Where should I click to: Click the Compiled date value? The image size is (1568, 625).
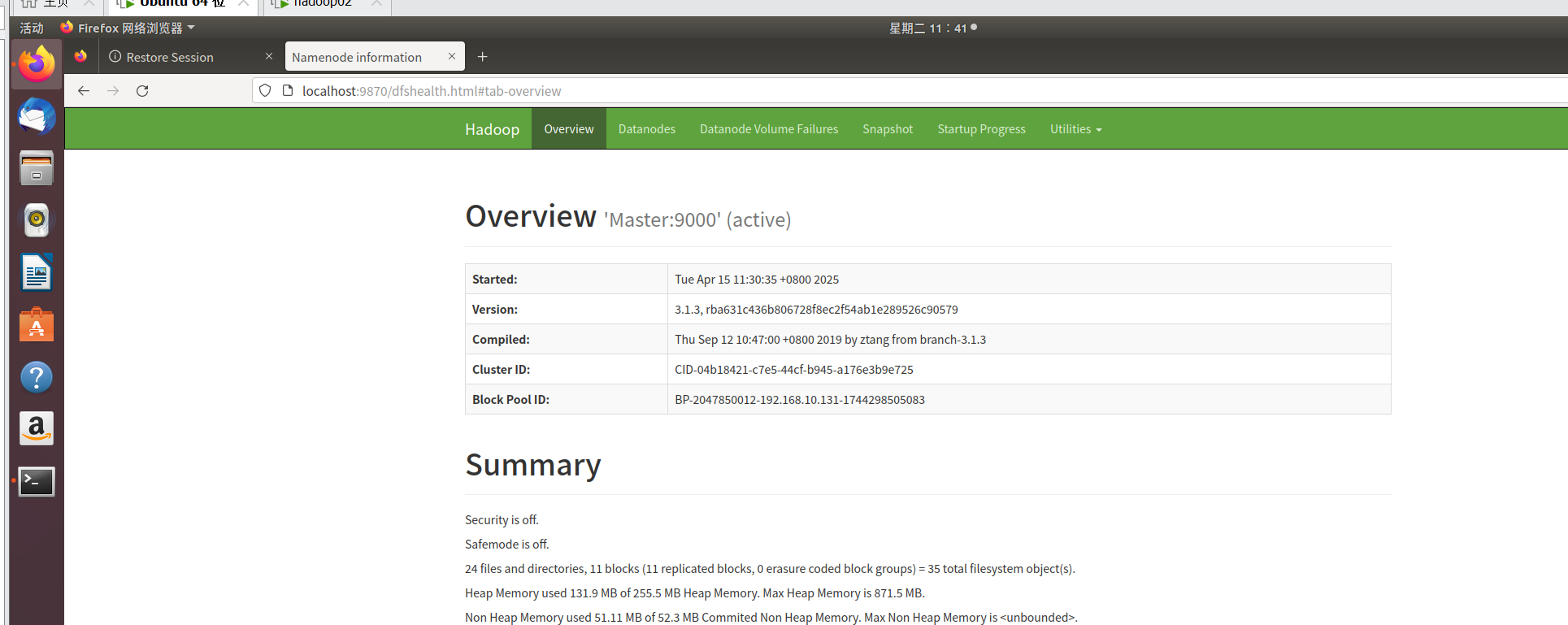[830, 340]
